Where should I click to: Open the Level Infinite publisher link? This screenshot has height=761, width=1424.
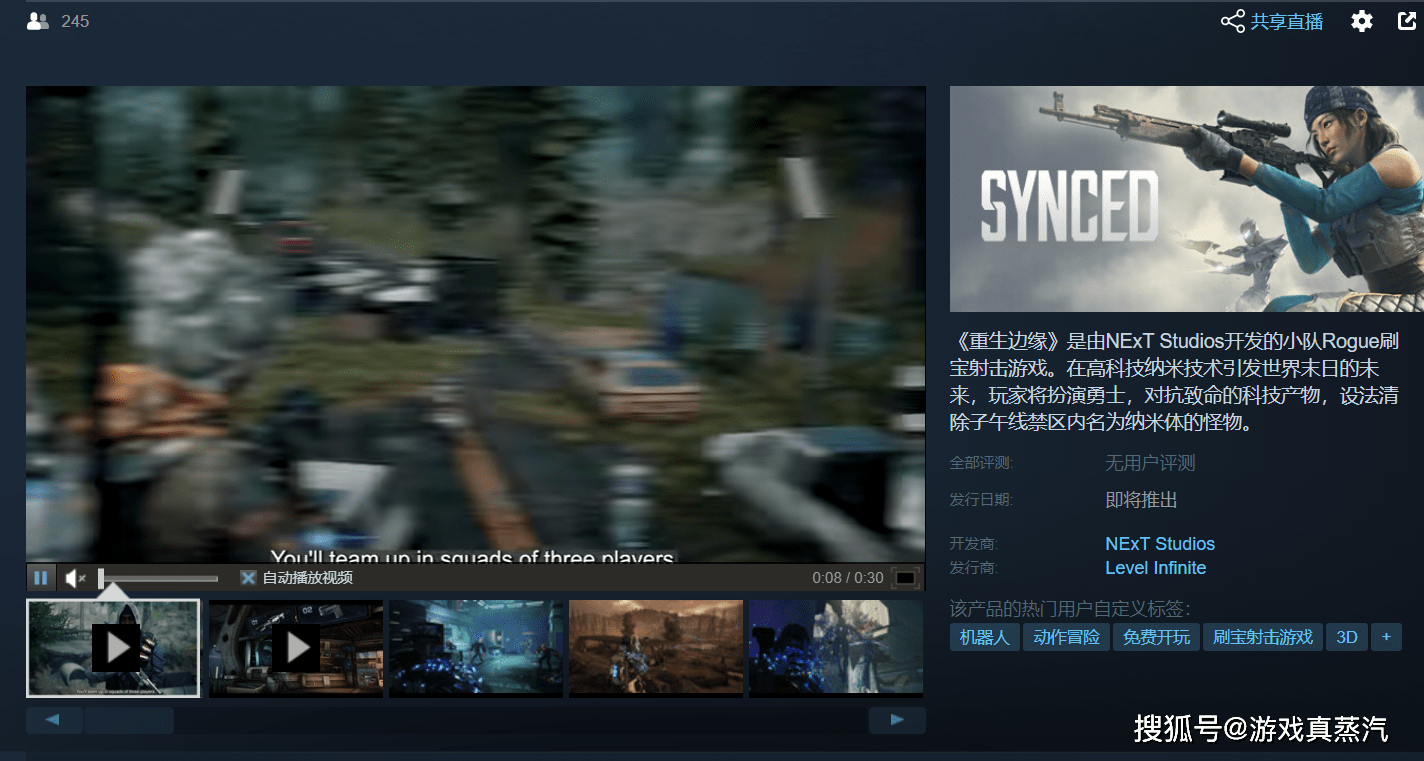[x=1156, y=568]
